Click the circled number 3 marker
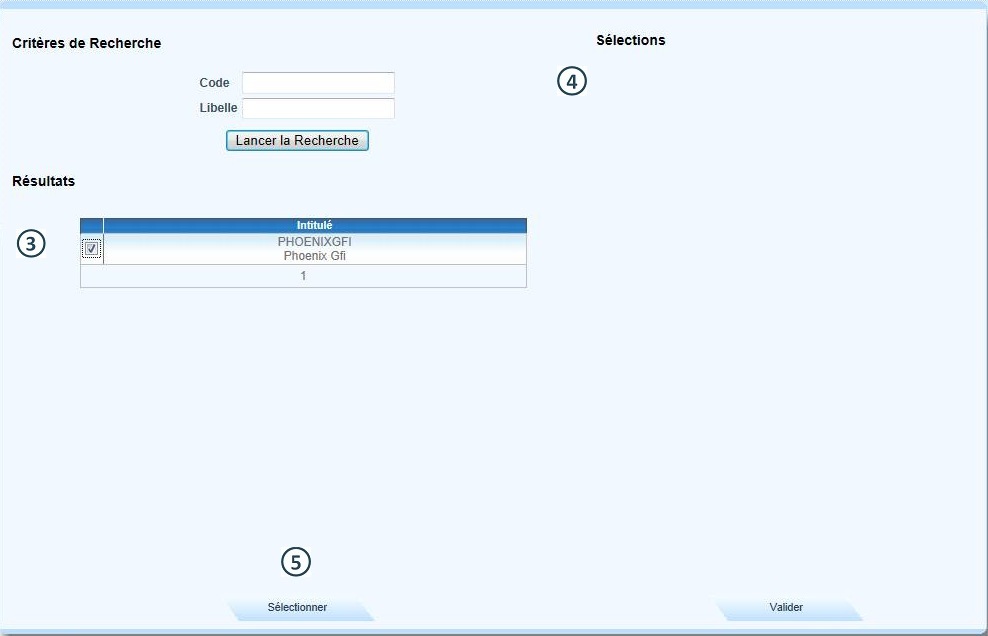Image resolution: width=988 pixels, height=636 pixels. (32, 243)
